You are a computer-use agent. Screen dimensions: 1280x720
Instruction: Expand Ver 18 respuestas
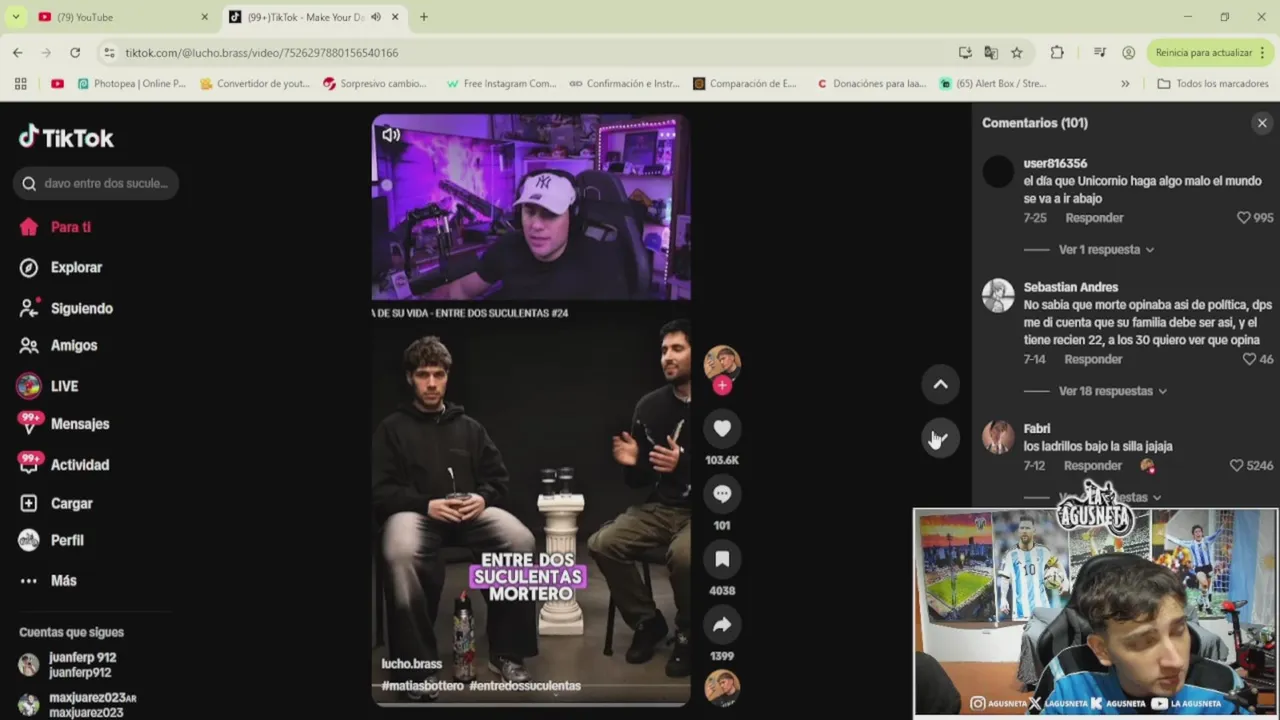1112,391
